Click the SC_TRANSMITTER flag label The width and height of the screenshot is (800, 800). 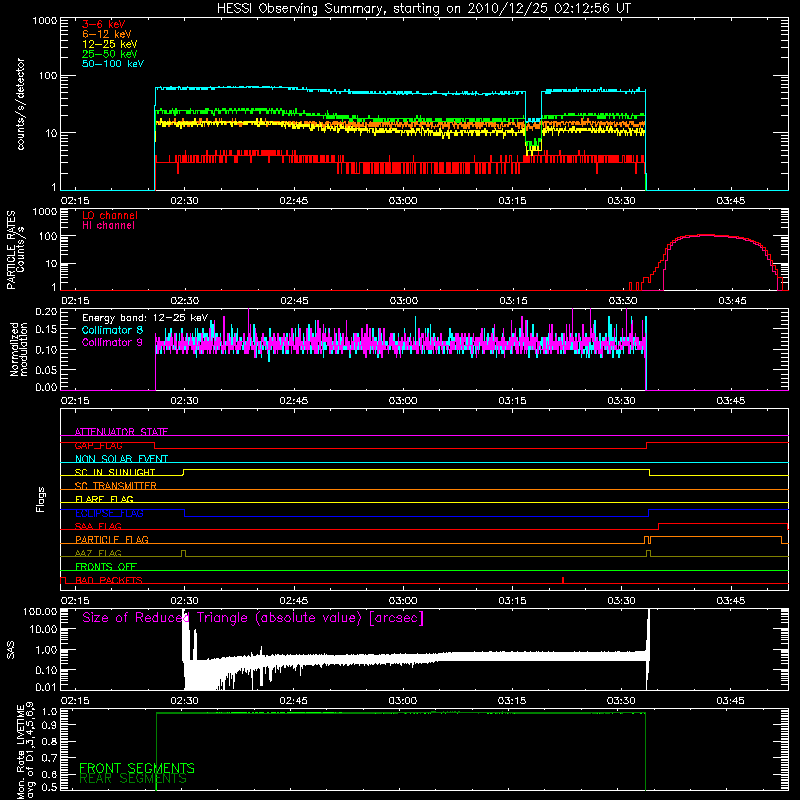tap(115, 486)
